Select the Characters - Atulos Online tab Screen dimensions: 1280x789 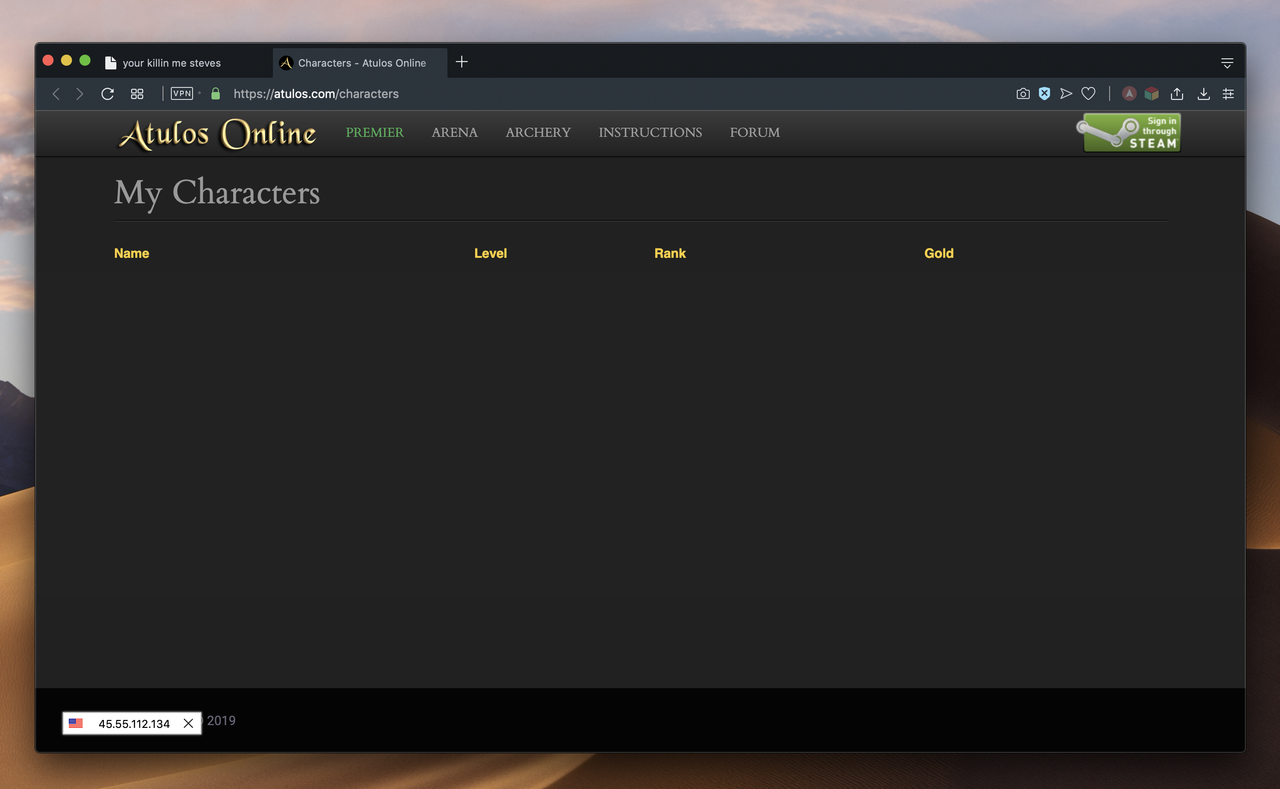click(360, 62)
